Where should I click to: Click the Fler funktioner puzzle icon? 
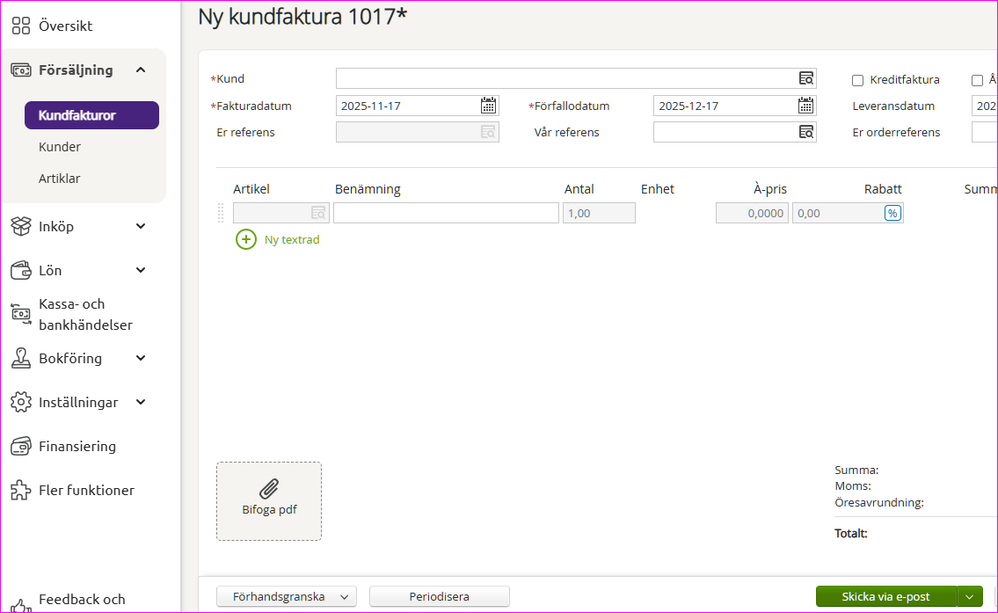tap(21, 490)
